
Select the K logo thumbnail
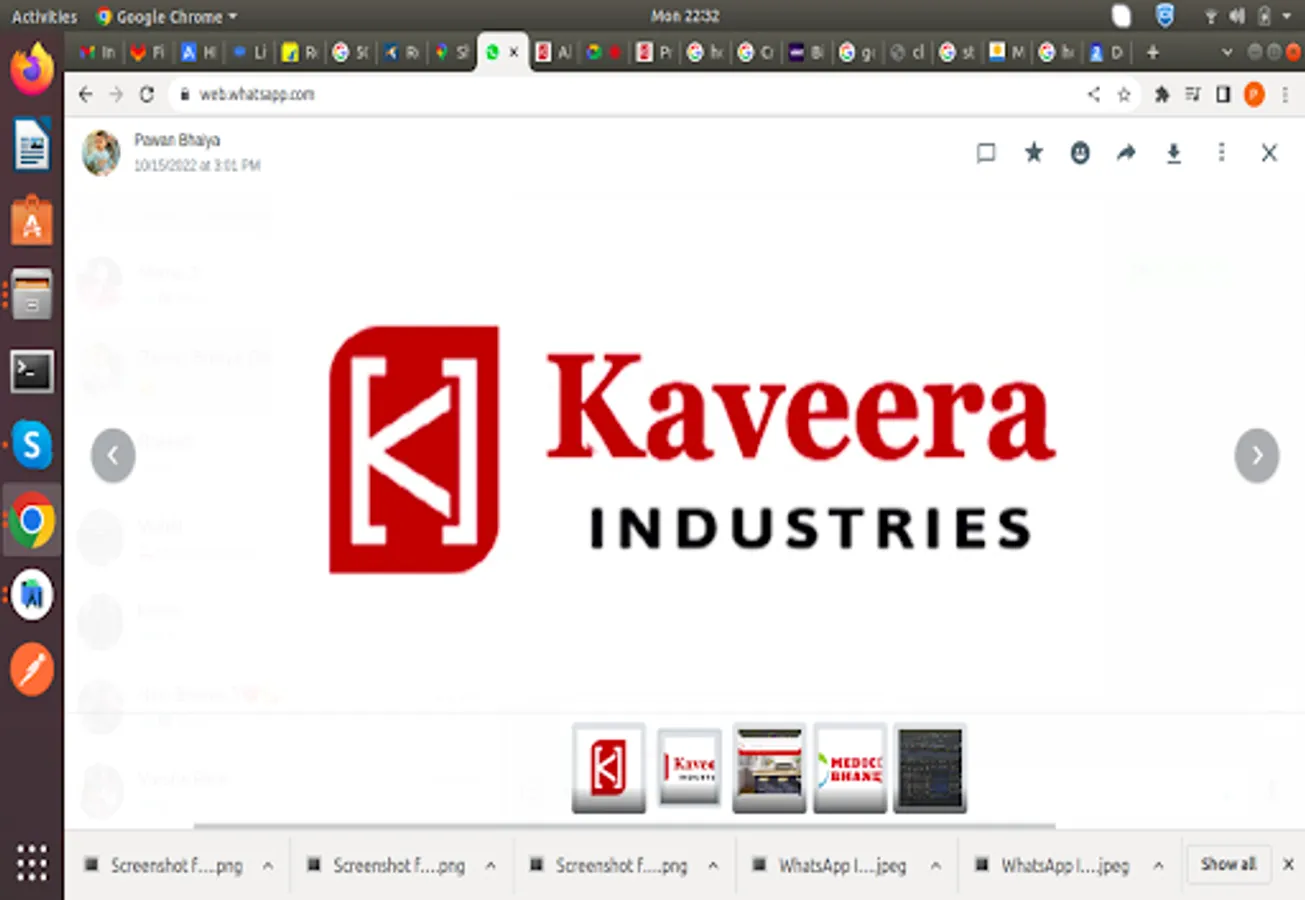click(609, 767)
